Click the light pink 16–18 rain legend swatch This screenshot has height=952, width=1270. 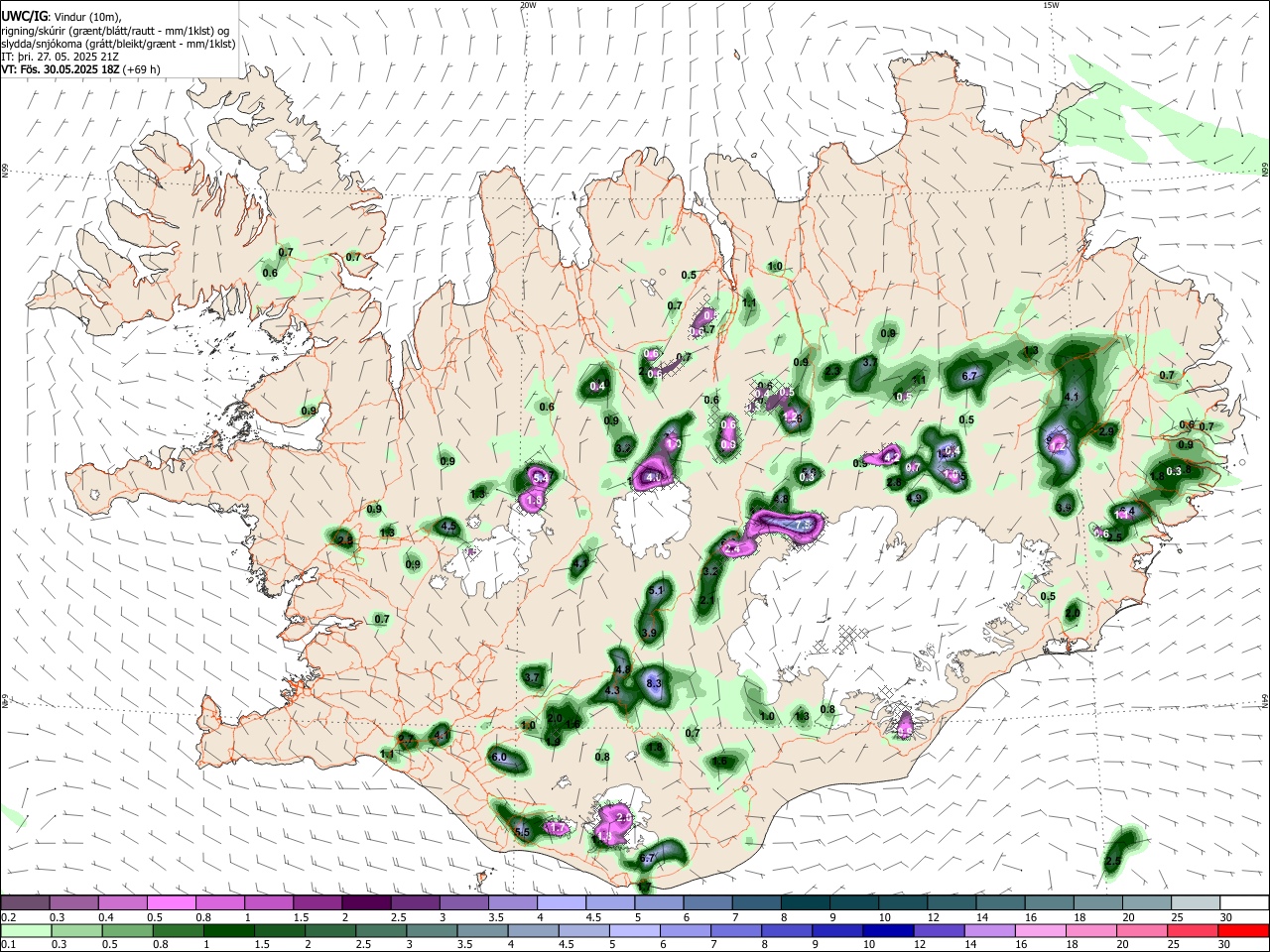pyautogui.click(x=1040, y=930)
